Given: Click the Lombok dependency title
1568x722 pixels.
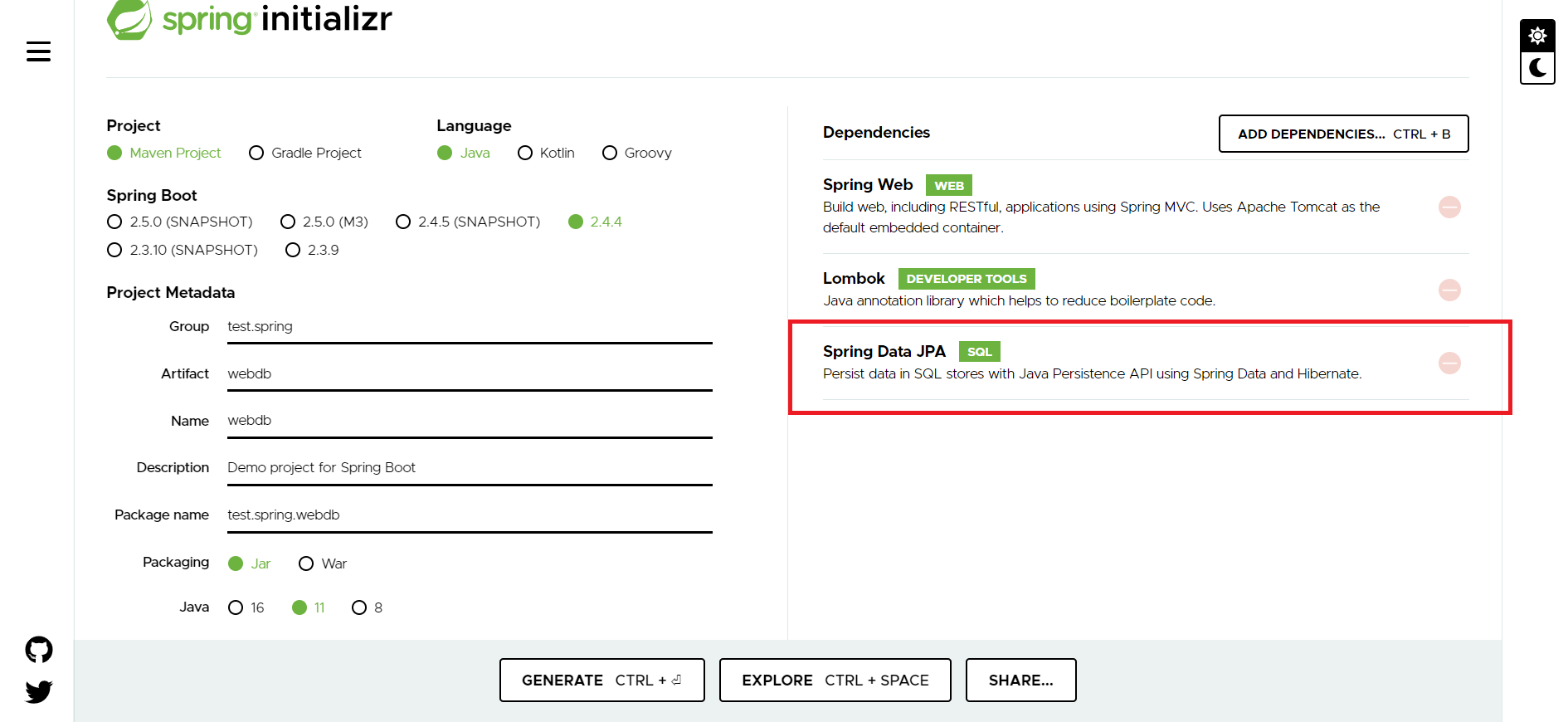Looking at the screenshot, I should coord(854,278).
